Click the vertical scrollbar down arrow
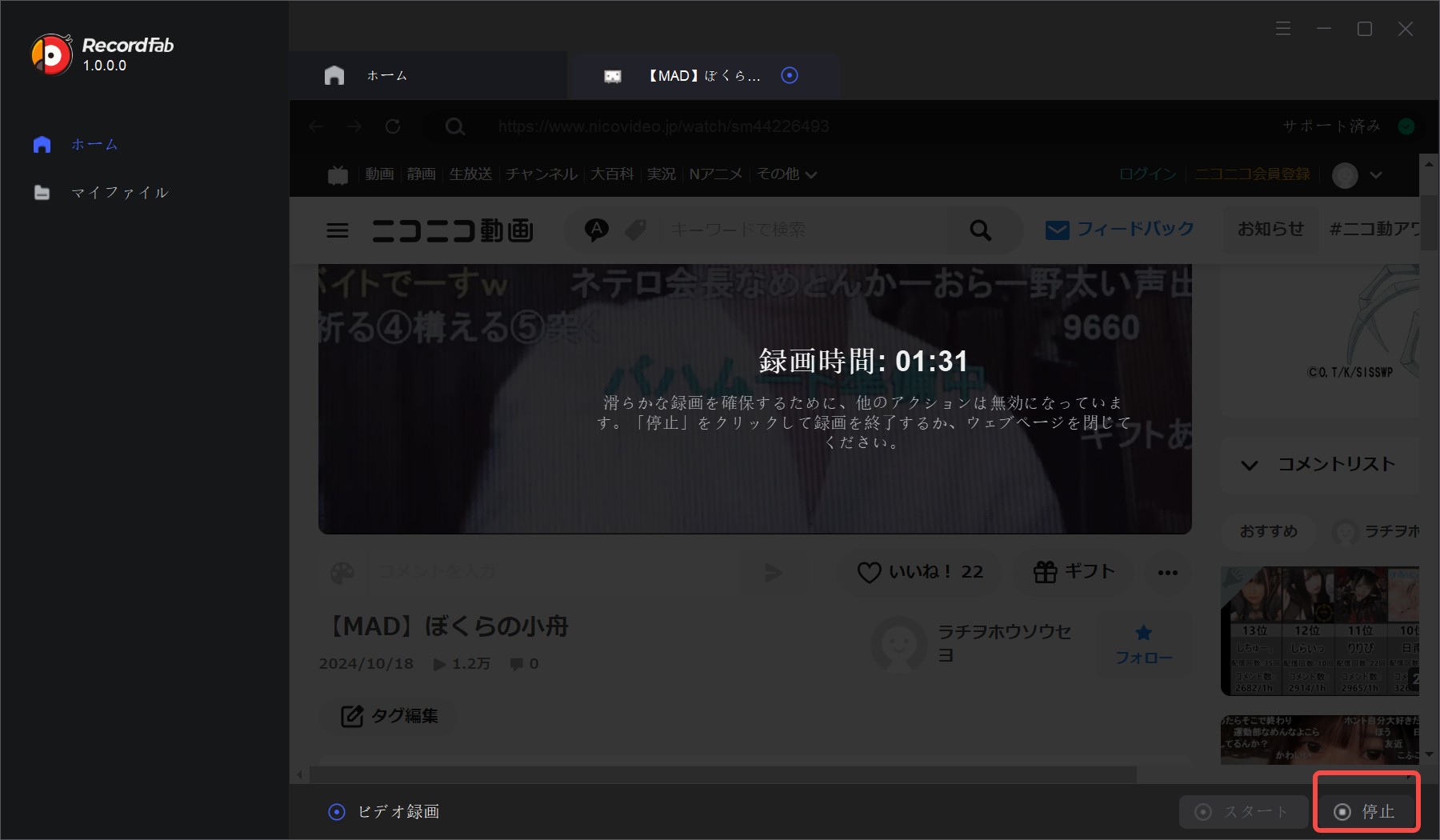This screenshot has width=1440, height=840. click(x=1429, y=754)
